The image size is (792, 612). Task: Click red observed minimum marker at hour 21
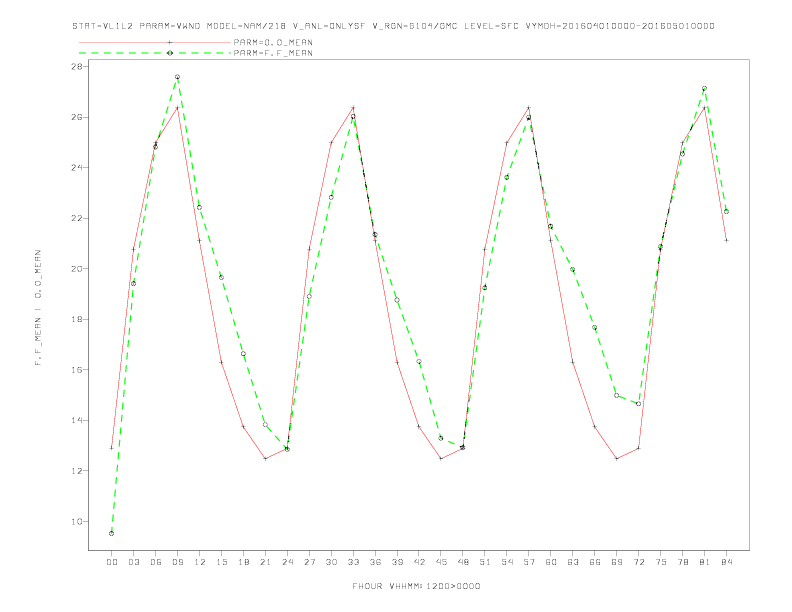265,458
